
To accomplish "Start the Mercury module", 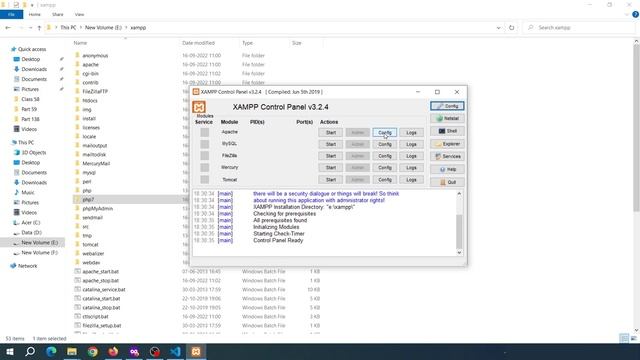I will click(x=331, y=168).
